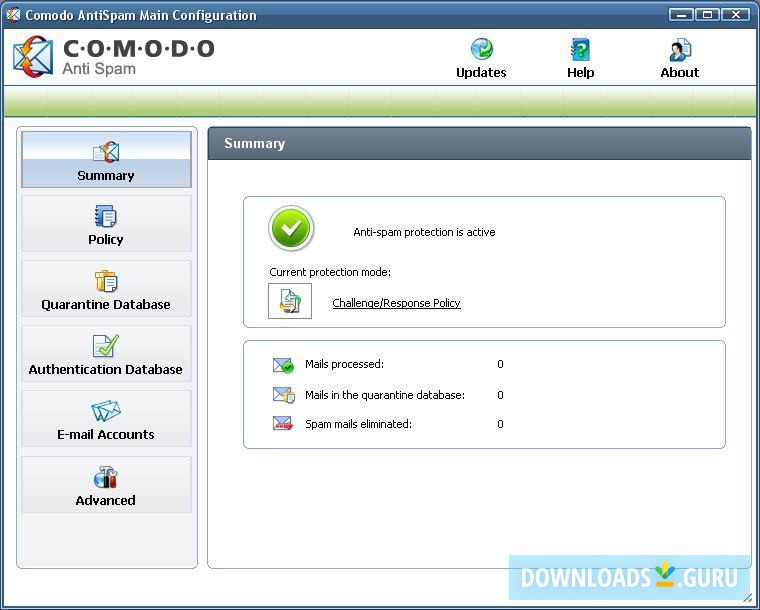Open the Quarantine Database icon
760x610 pixels.
point(106,281)
